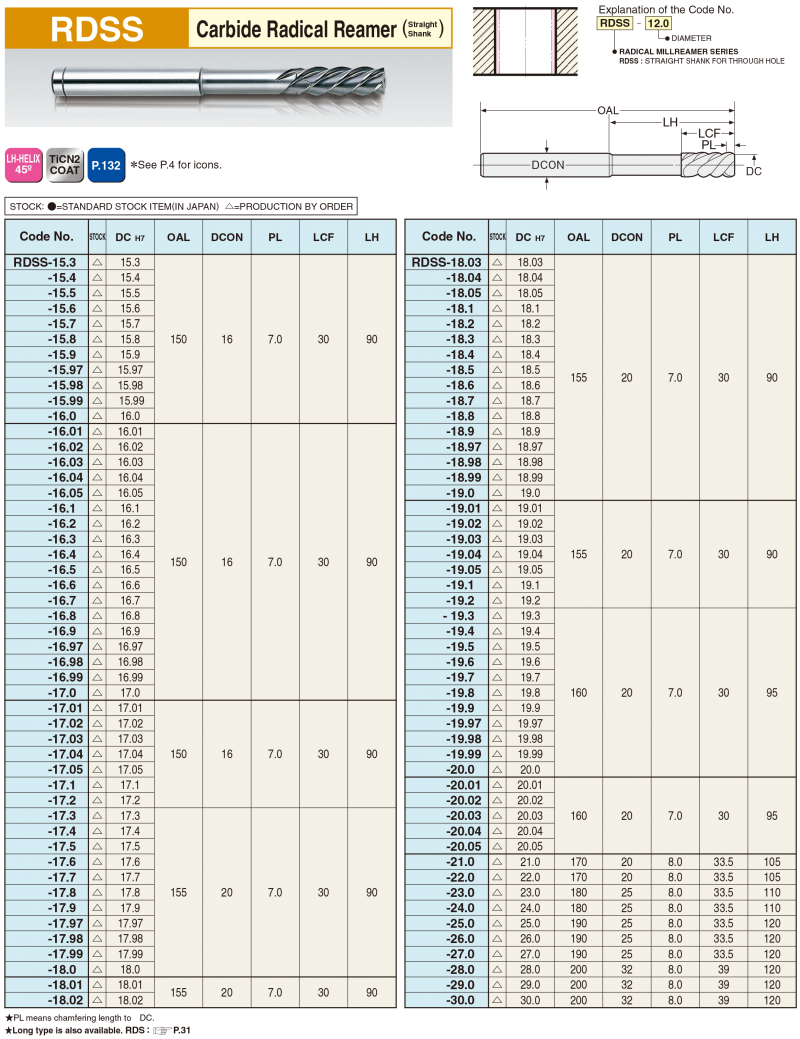
Task: Select the RDSS-15.3 code cell
Action: pos(46,262)
